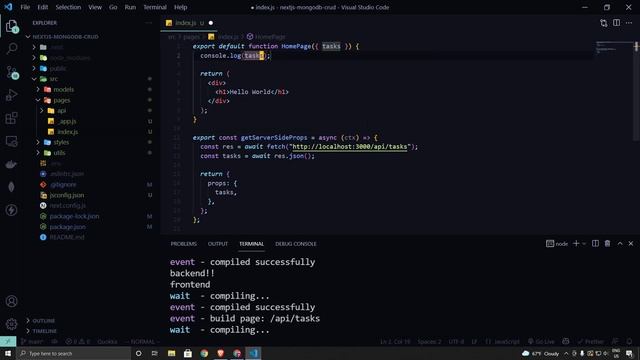Expand the utils folder
Viewport: 640px width, 360px height.
pos(60,153)
